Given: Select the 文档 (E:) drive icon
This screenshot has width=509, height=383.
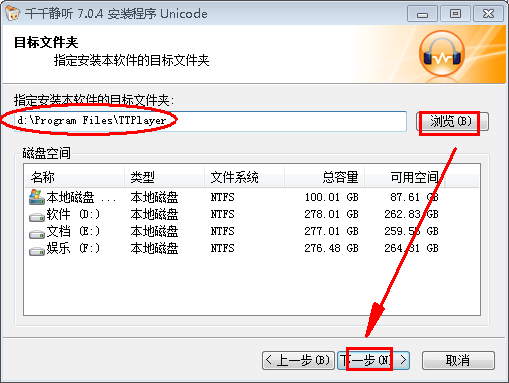Looking at the screenshot, I should pyautogui.click(x=37, y=234).
